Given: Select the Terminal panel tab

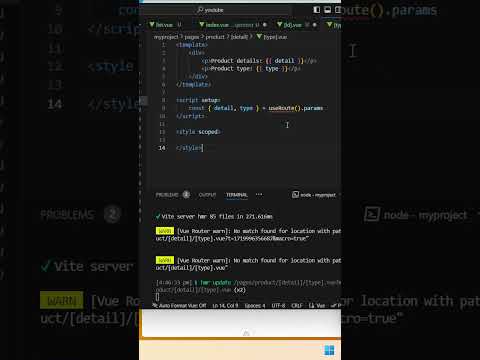Looking at the screenshot, I should (237, 195).
